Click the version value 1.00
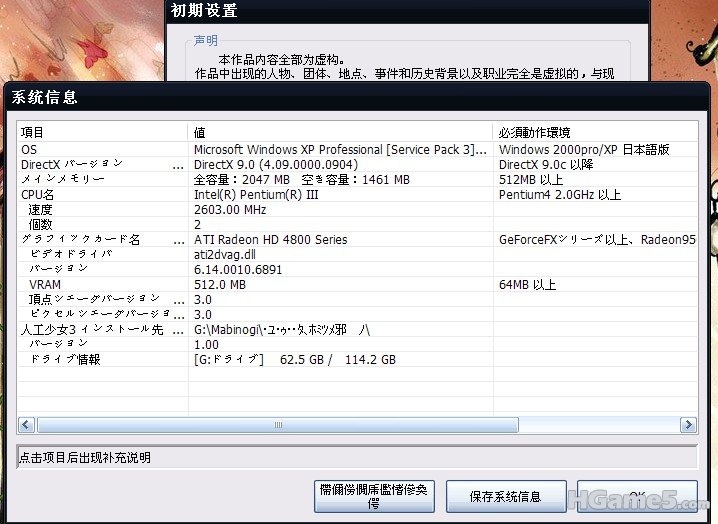The image size is (718, 524). point(207,345)
